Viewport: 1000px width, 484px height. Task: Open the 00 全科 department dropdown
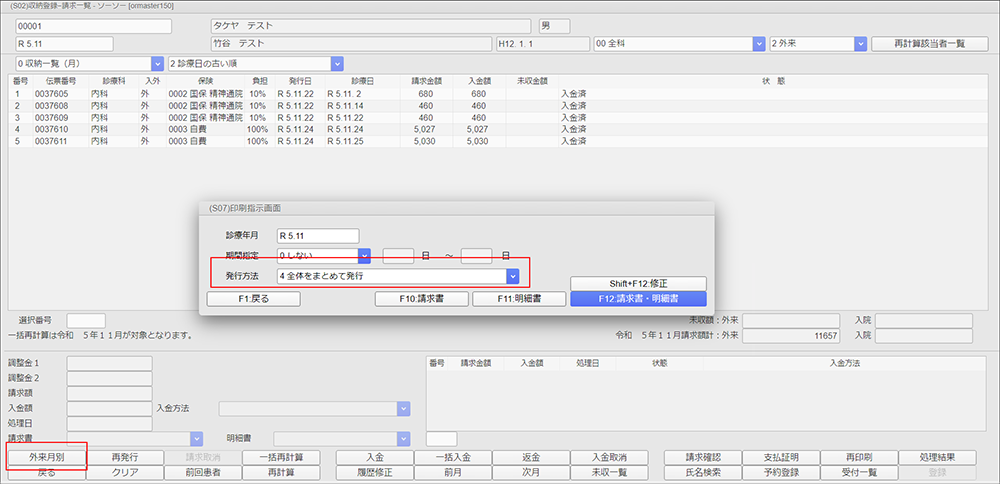[x=759, y=44]
